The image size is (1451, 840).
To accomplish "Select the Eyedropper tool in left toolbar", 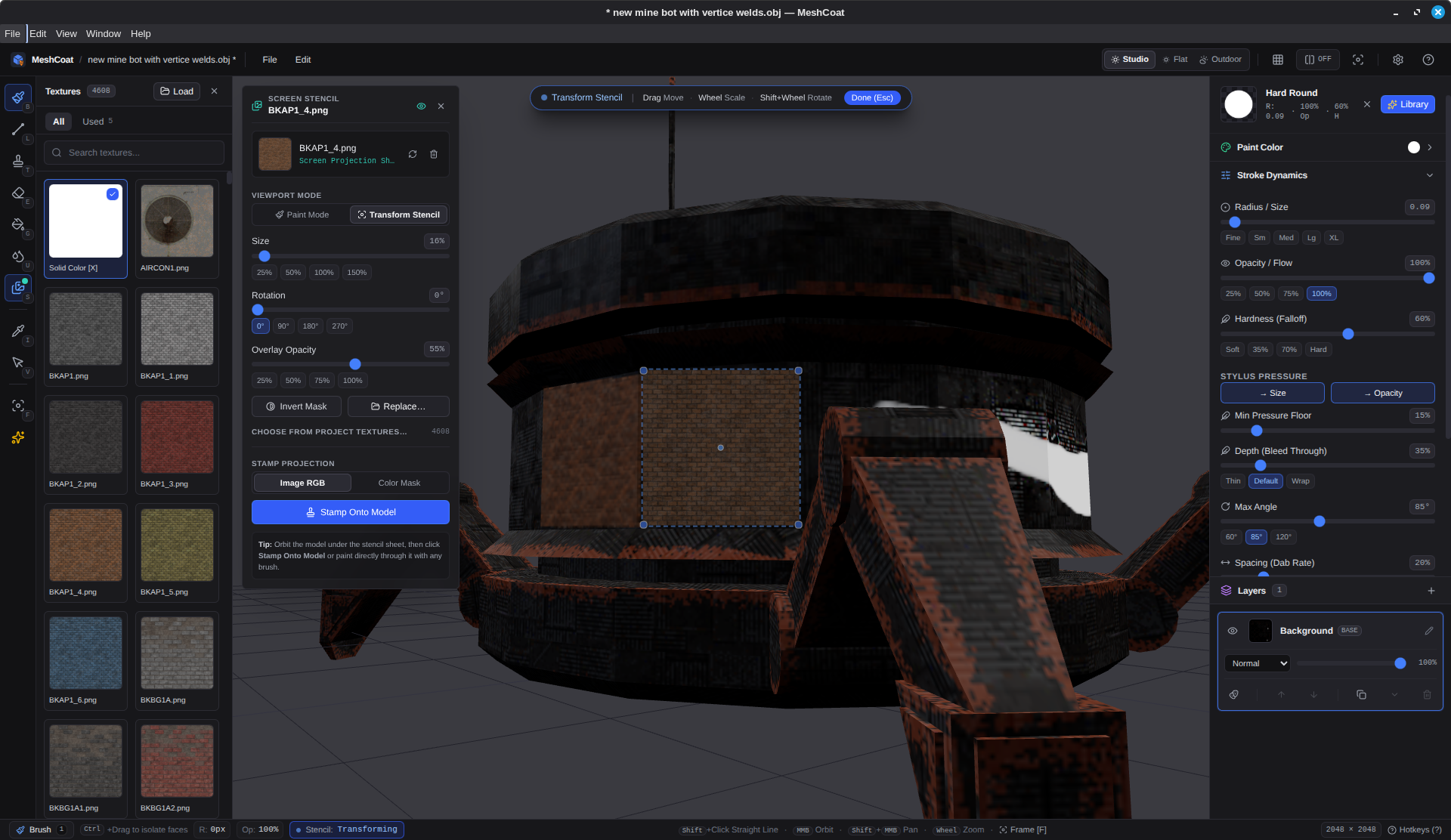I will (18, 331).
